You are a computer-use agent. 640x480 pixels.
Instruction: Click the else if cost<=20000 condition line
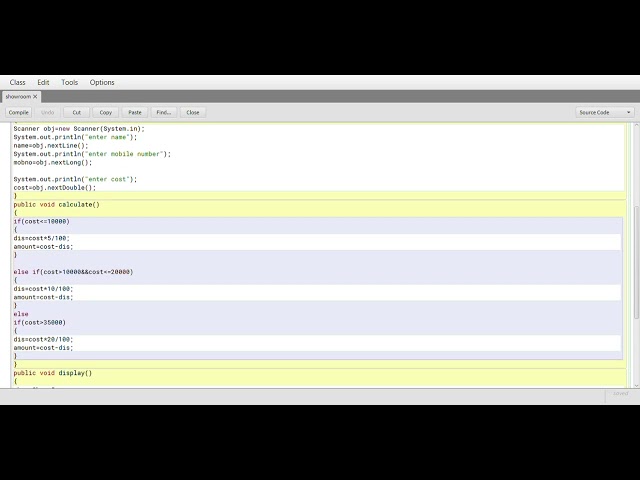tap(73, 272)
